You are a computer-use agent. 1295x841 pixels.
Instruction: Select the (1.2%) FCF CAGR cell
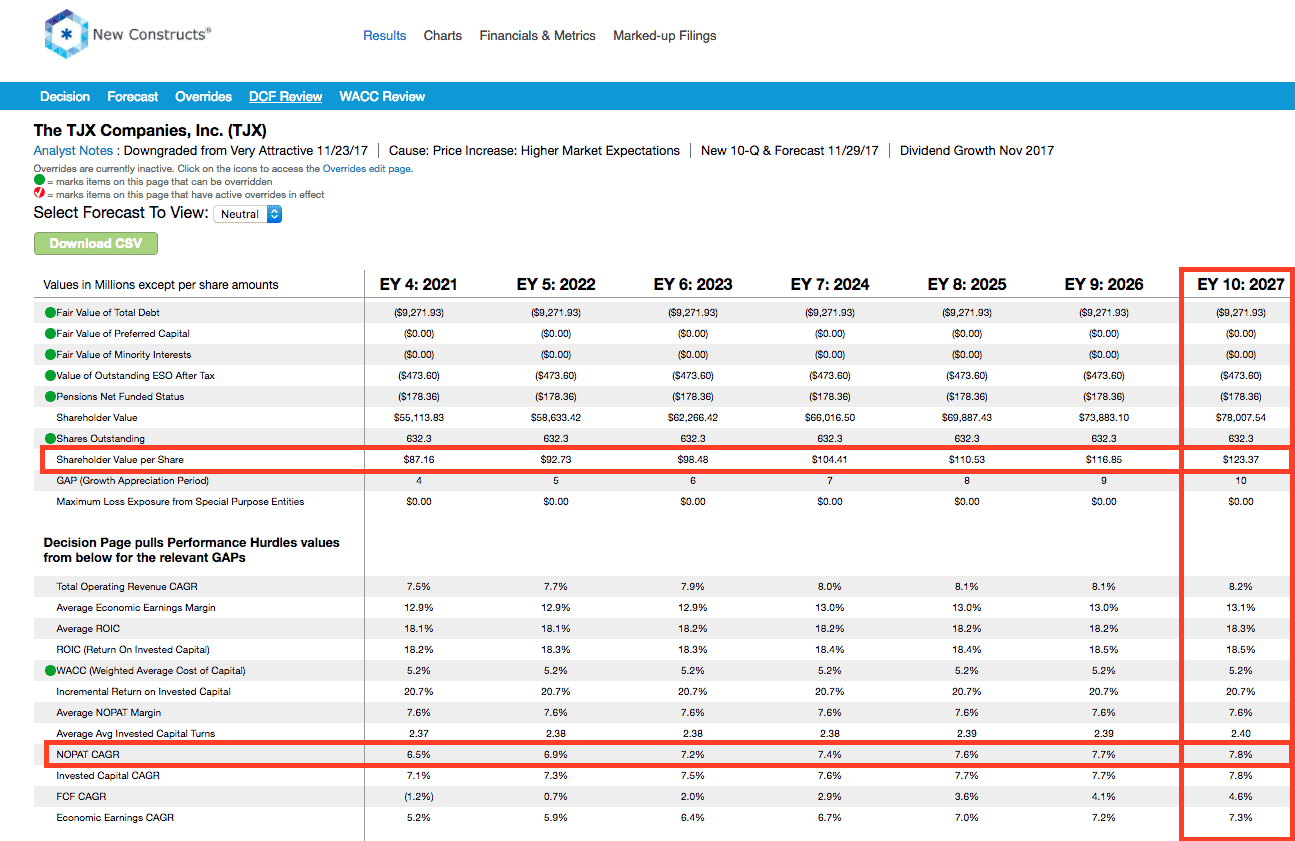pos(419,796)
